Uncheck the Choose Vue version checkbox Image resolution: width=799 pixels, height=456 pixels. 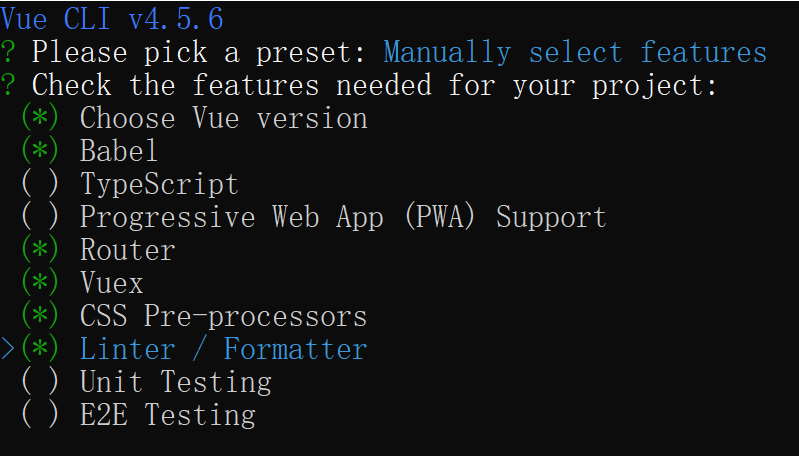[x=40, y=118]
